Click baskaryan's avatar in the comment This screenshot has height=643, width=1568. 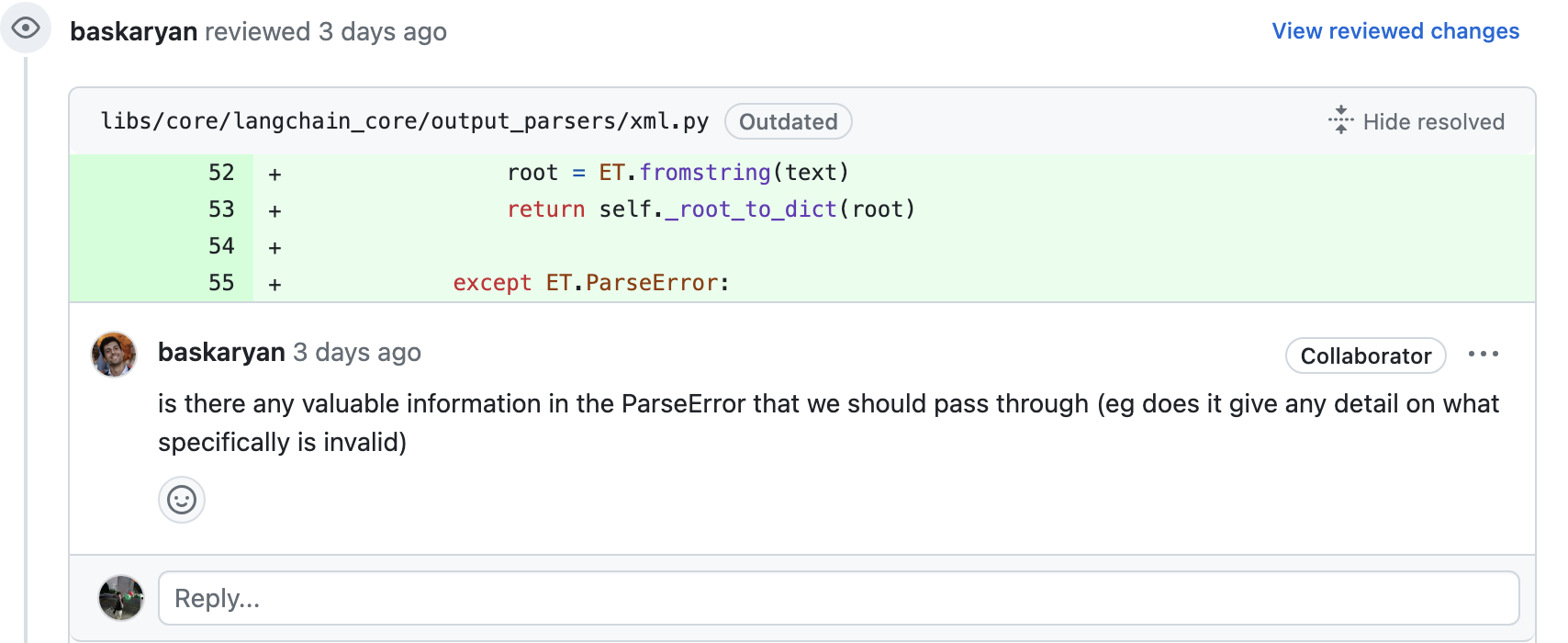tap(114, 355)
